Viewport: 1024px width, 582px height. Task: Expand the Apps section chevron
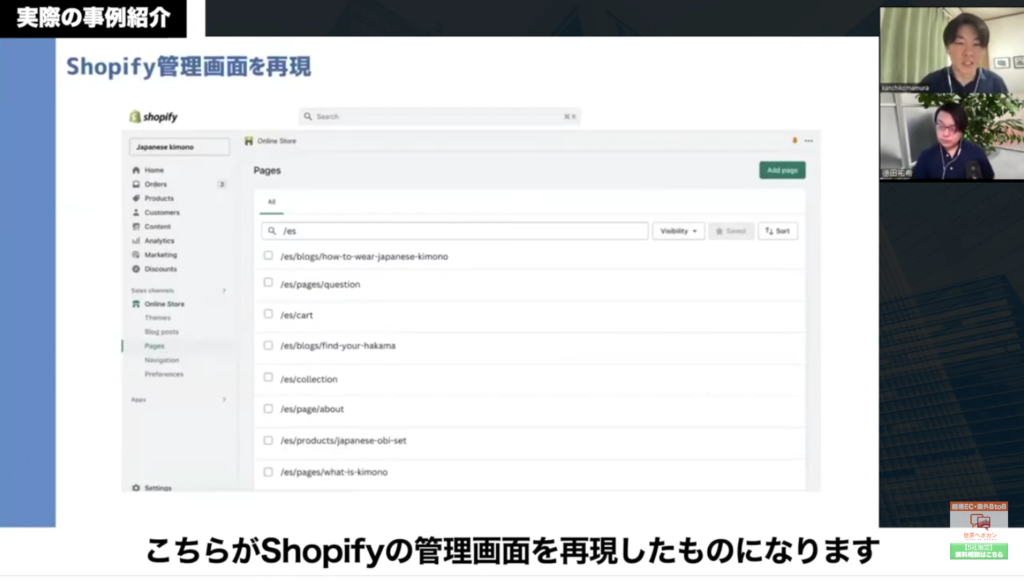[x=224, y=399]
